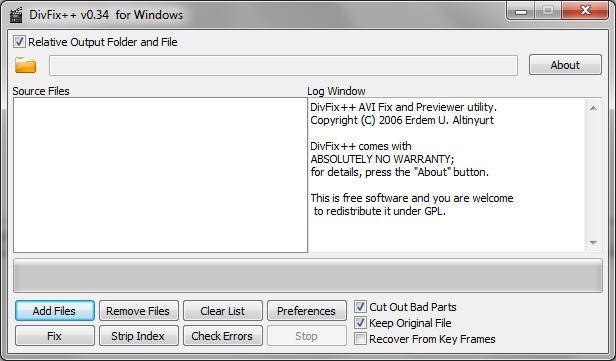This screenshot has height=361, width=616.
Task: Click Strip Index button
Action: point(139,336)
